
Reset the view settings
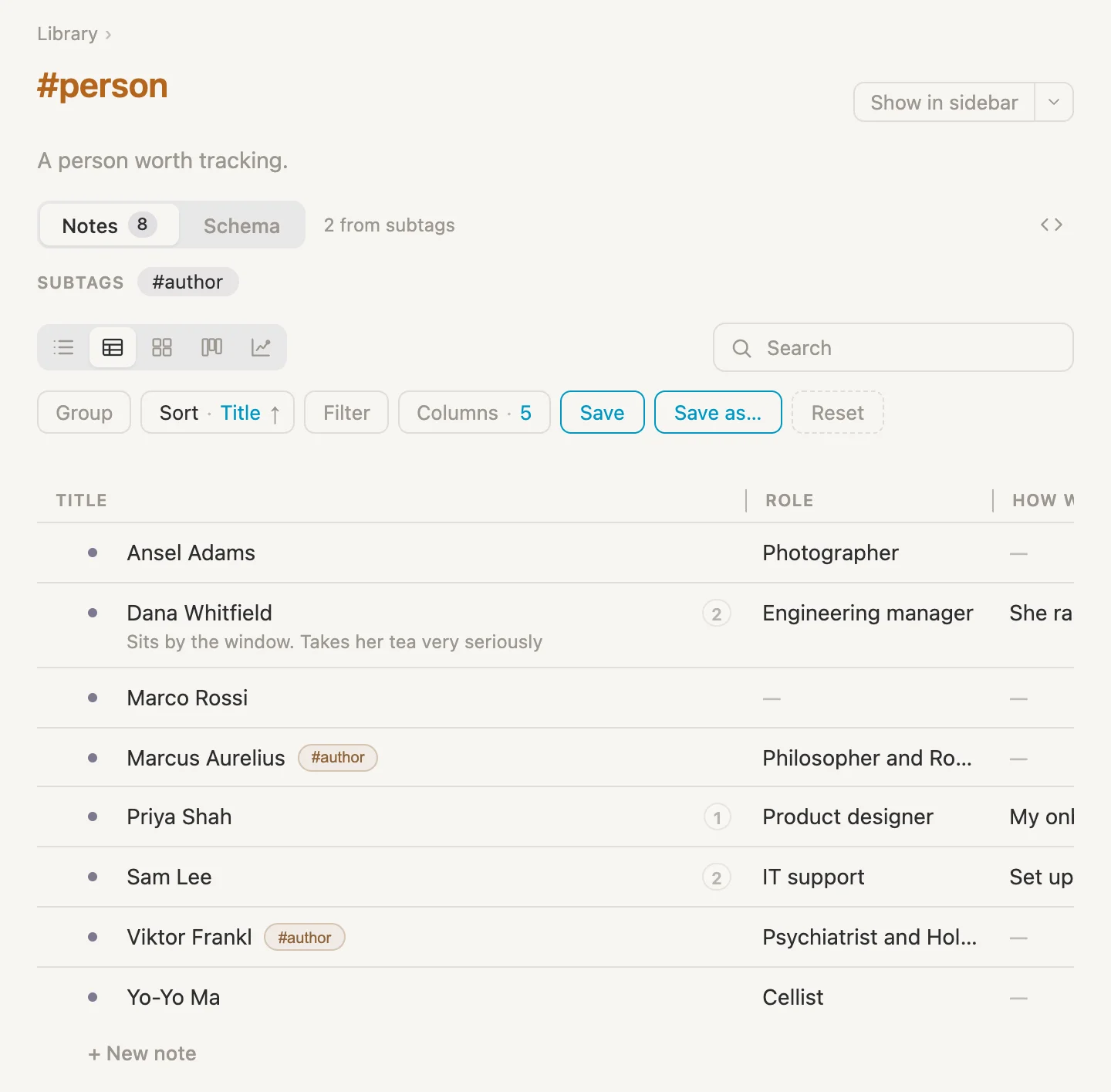point(838,412)
